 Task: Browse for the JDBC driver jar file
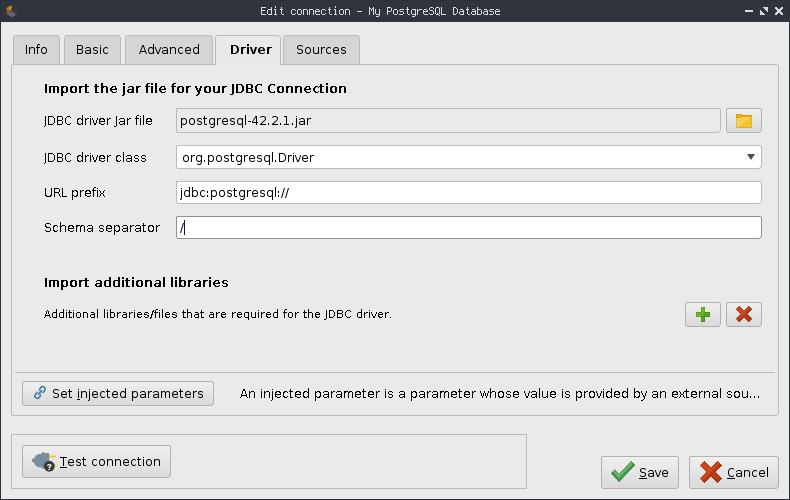tap(743, 121)
